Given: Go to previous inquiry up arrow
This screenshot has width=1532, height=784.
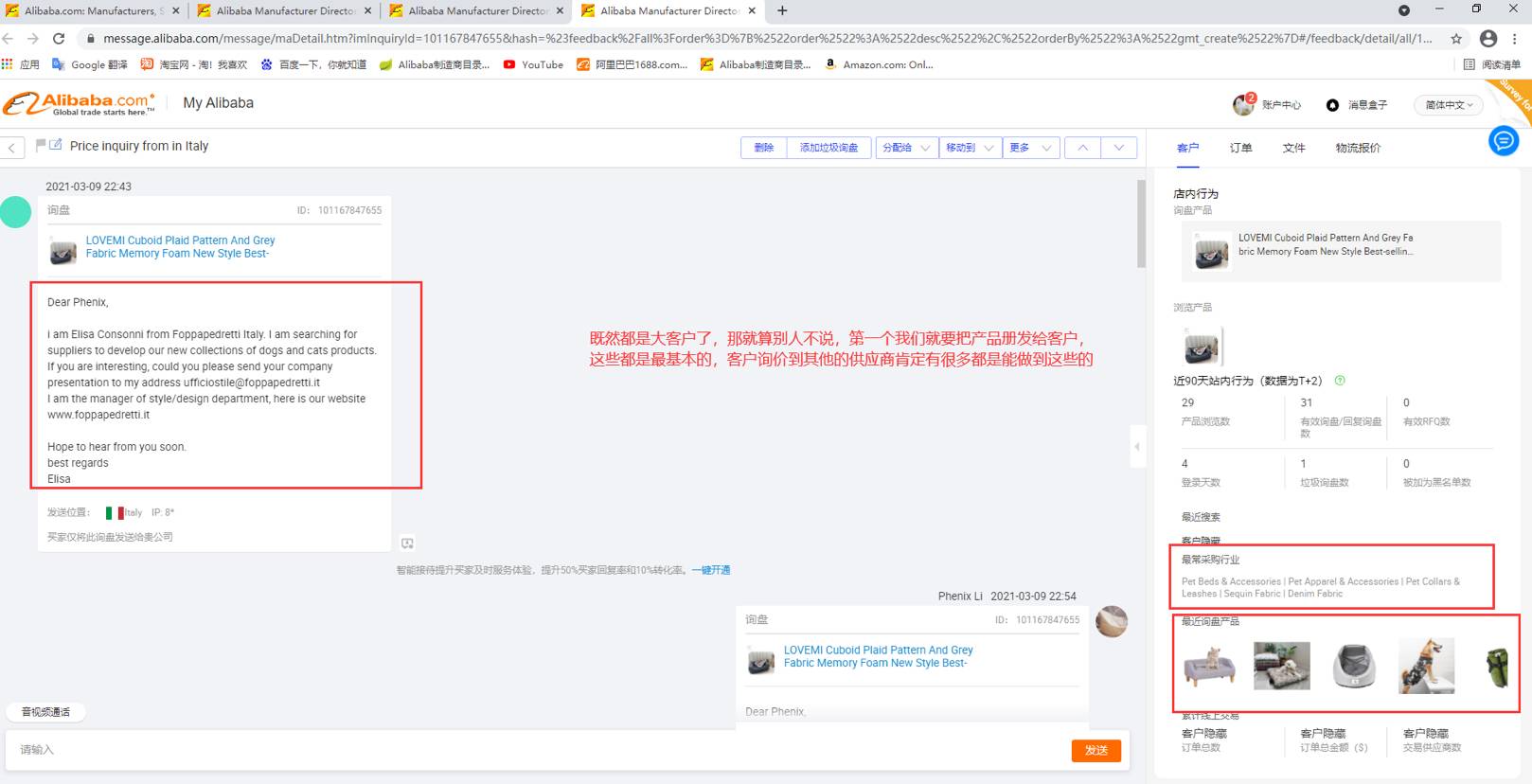Looking at the screenshot, I should 1082,148.
